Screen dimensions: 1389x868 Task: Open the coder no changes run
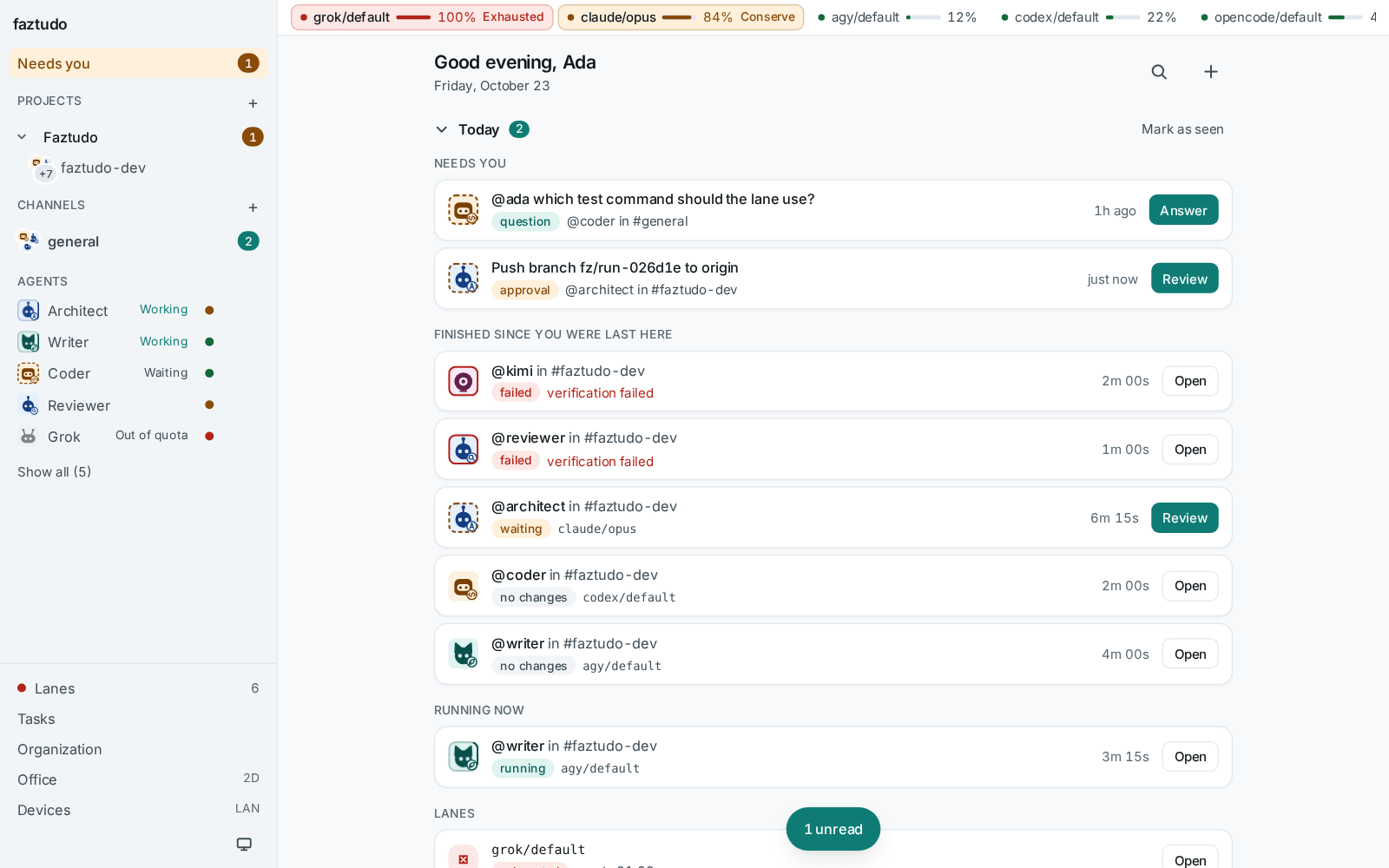[x=1190, y=586]
